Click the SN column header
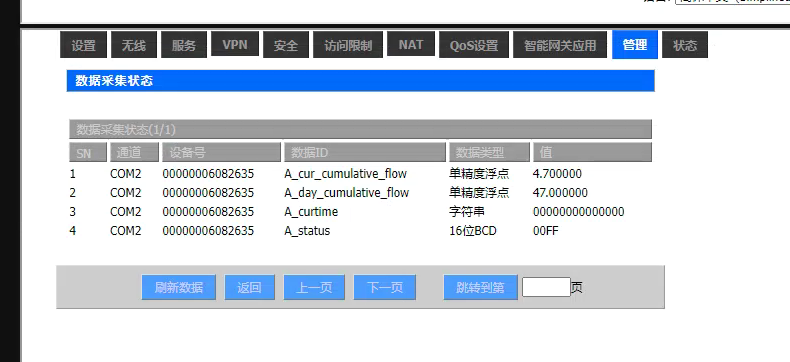 click(88, 152)
